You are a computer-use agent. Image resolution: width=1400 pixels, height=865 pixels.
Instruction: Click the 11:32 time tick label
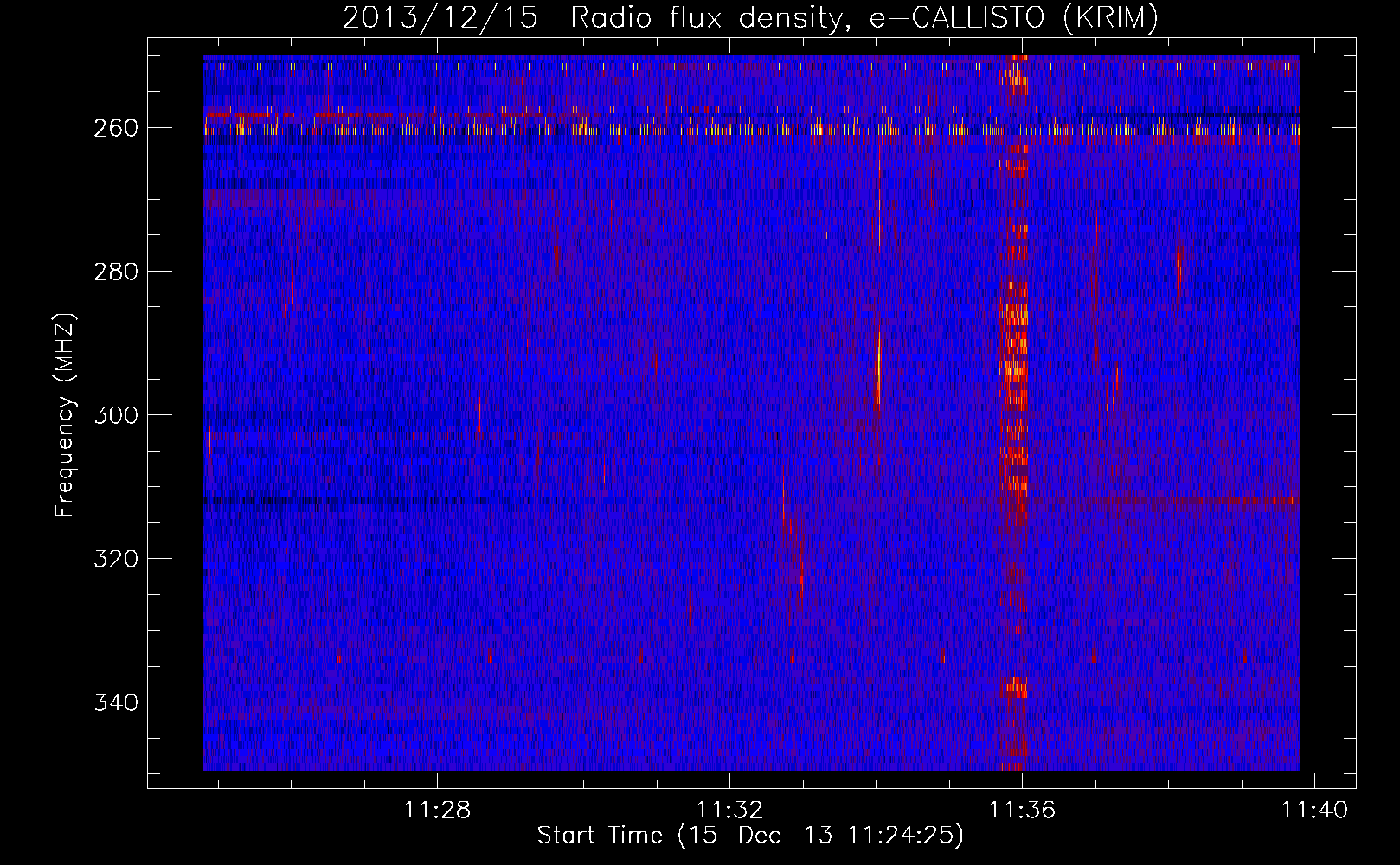pos(730,811)
